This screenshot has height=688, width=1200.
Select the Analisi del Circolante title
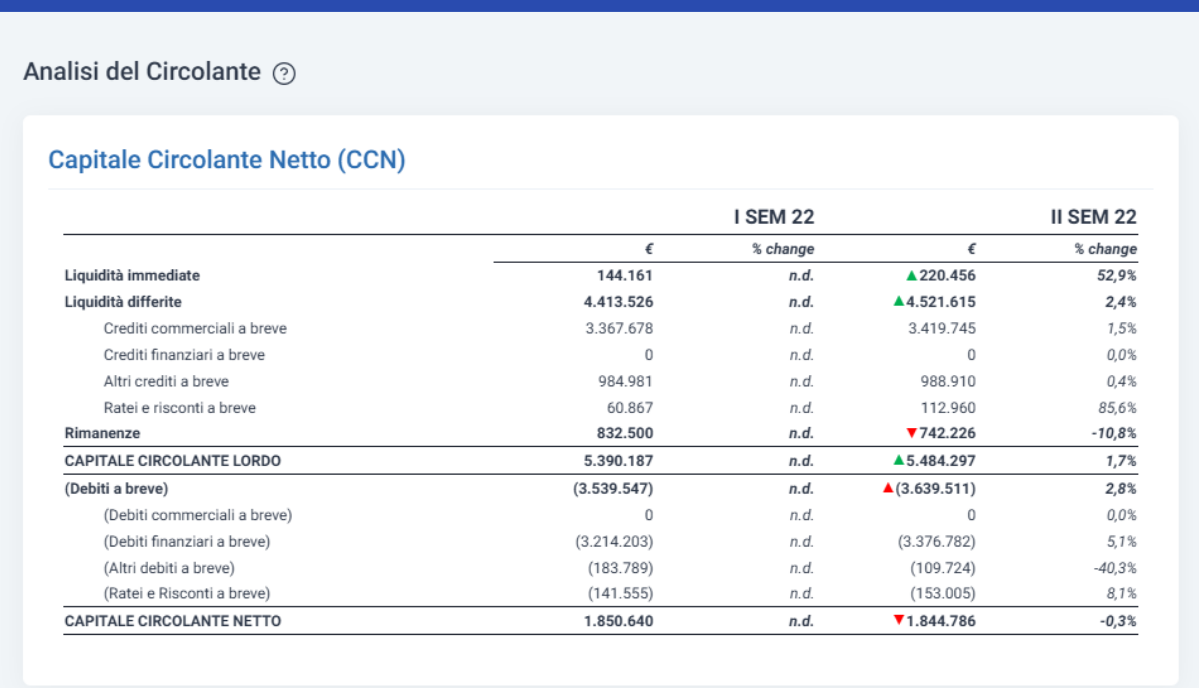point(141,72)
